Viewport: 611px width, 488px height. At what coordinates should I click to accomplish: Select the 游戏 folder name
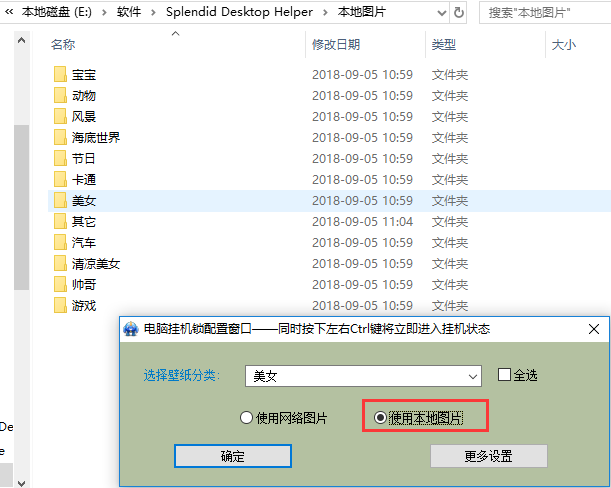click(x=84, y=306)
